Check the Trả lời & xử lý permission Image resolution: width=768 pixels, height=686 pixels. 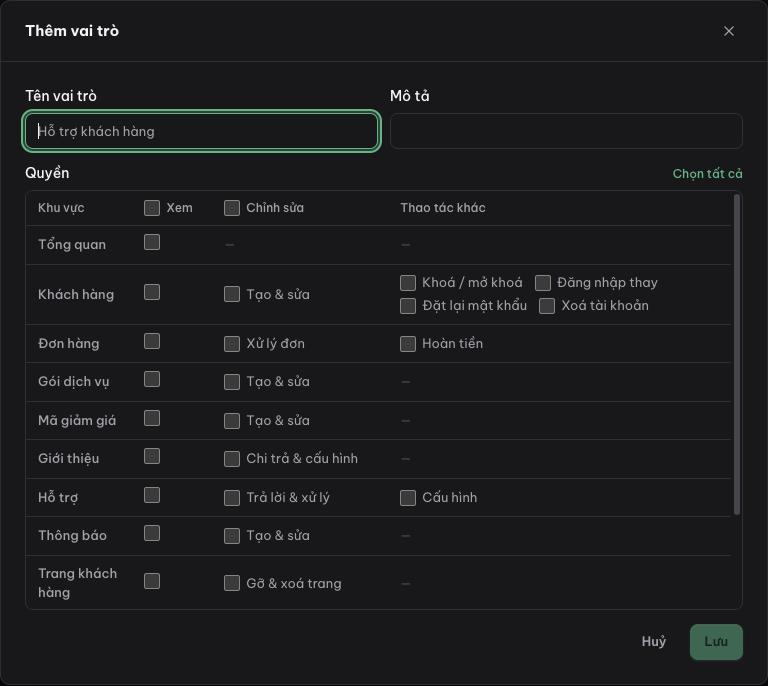click(232, 497)
